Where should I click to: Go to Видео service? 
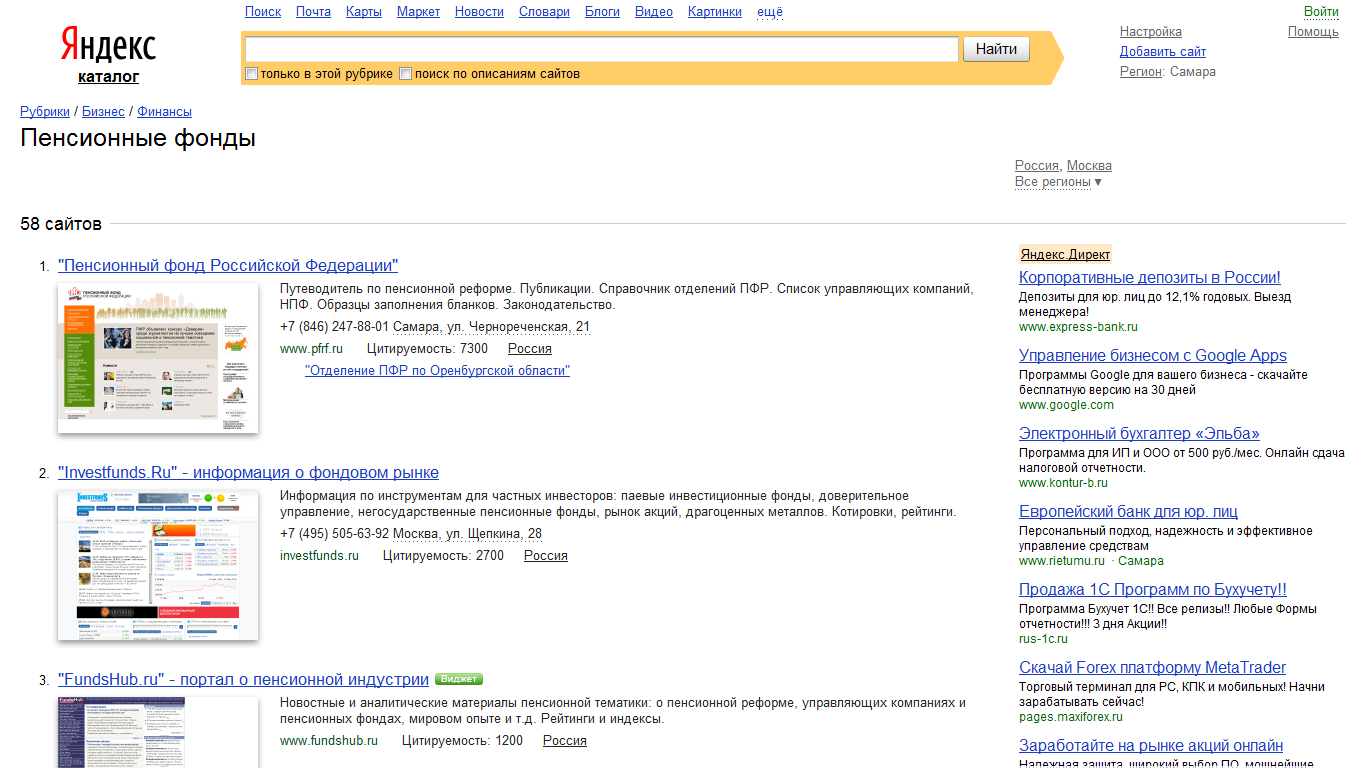654,12
